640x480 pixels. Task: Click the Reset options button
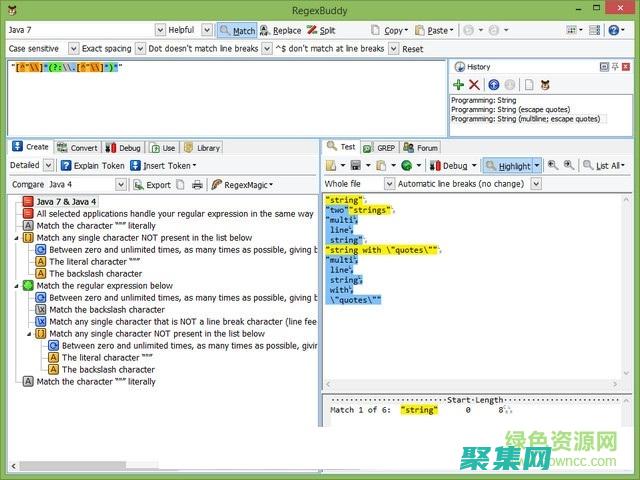412,48
